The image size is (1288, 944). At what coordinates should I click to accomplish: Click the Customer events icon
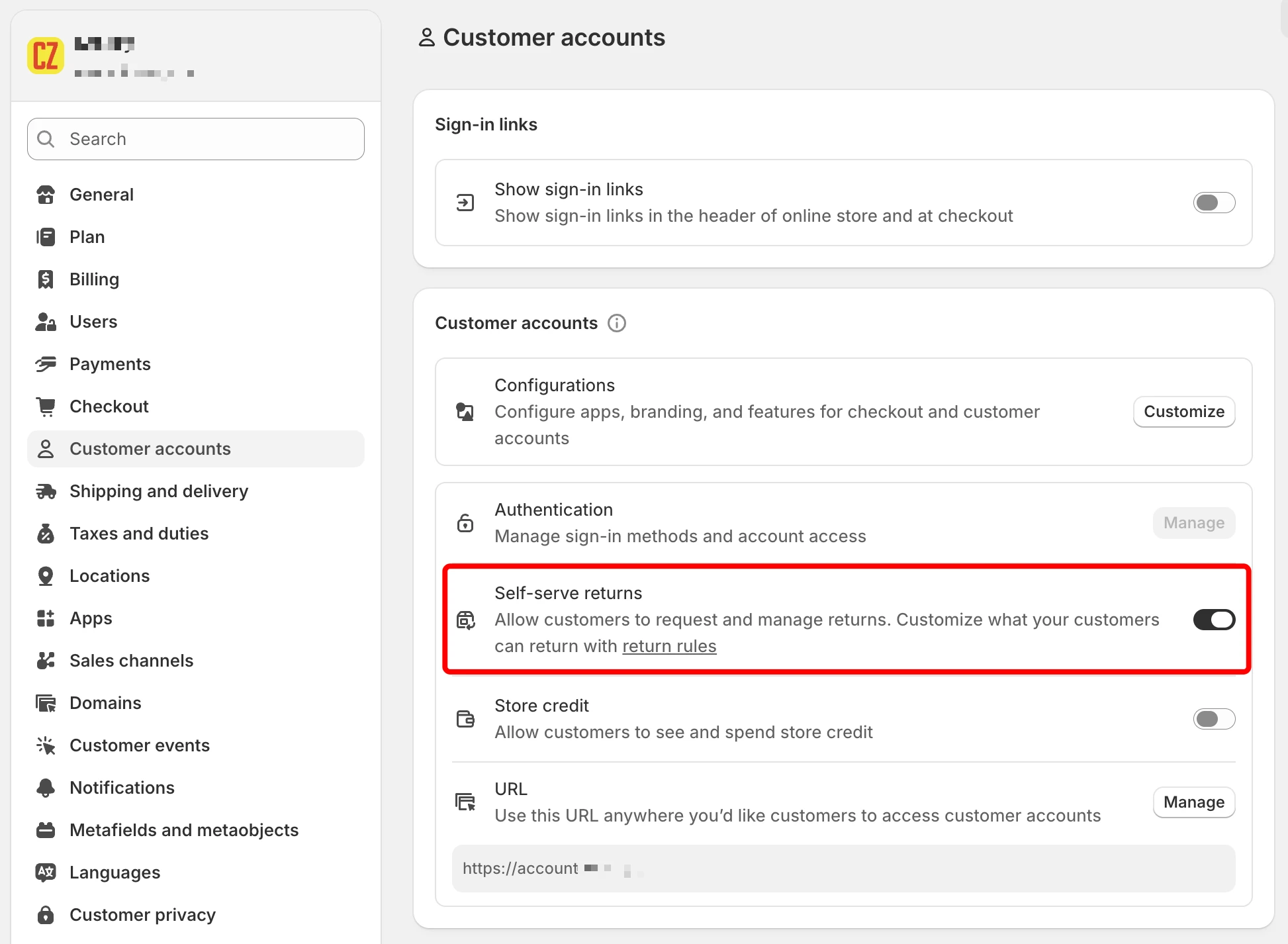coord(46,745)
